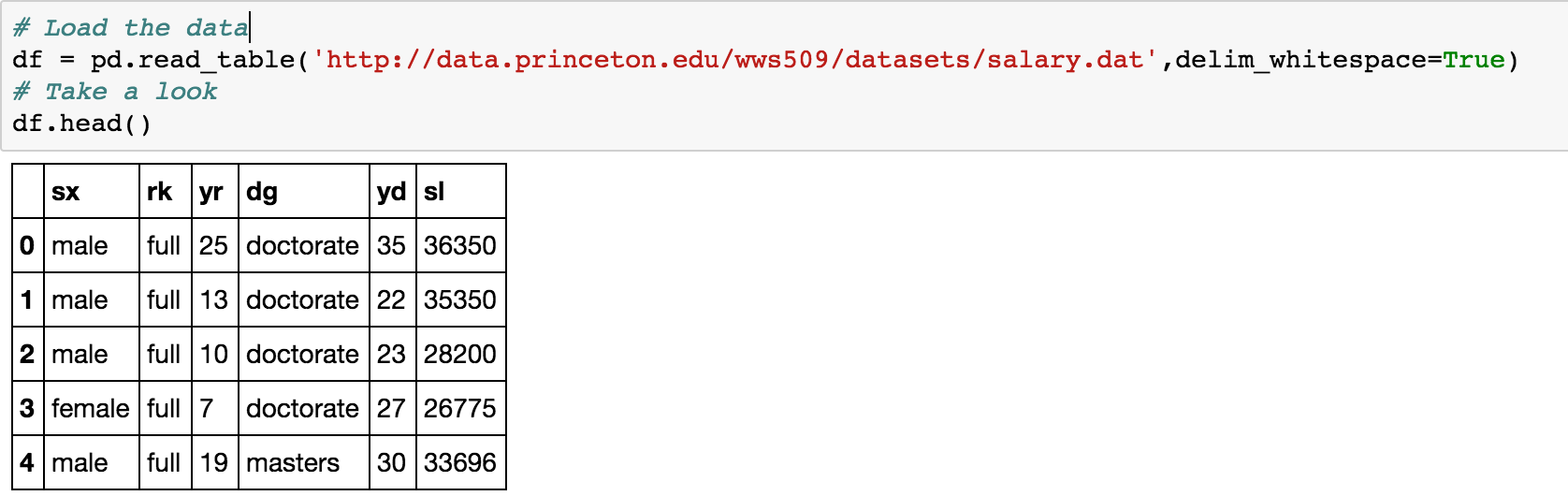Click the dg column header
This screenshot has width=1568, height=496.
[262, 192]
